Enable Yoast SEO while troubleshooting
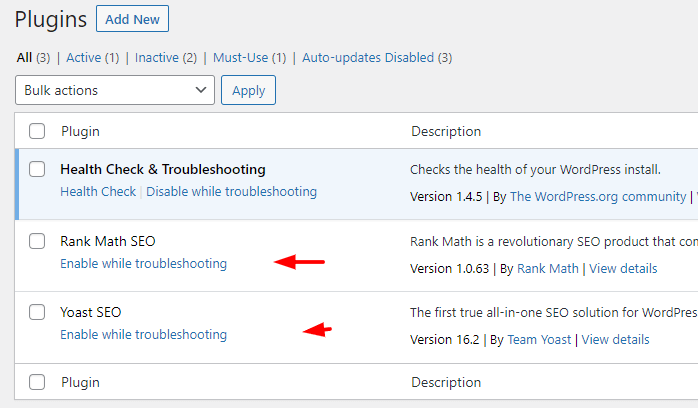This screenshot has width=698, height=408. coord(143,335)
